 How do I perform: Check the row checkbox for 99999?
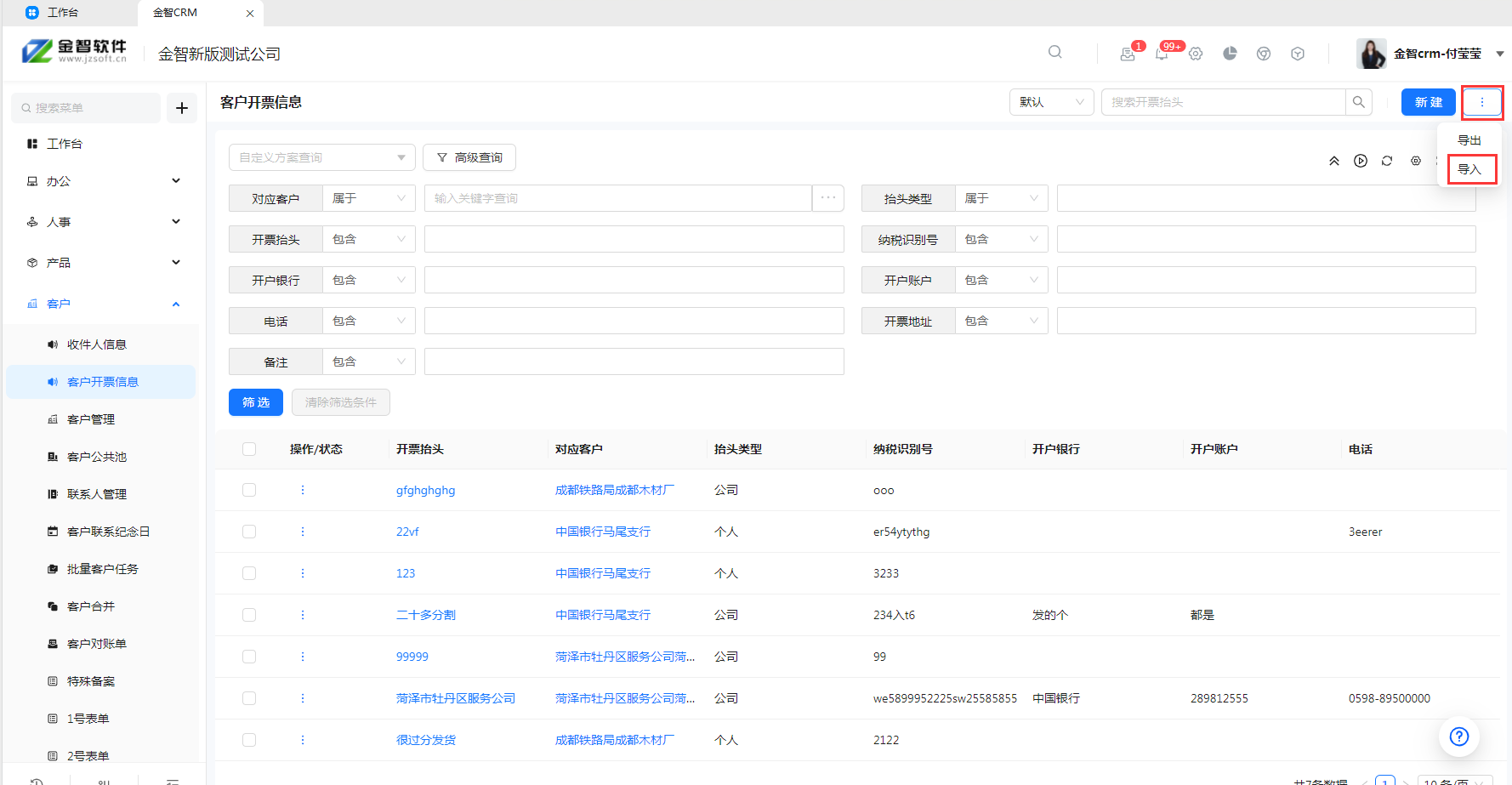point(249,657)
